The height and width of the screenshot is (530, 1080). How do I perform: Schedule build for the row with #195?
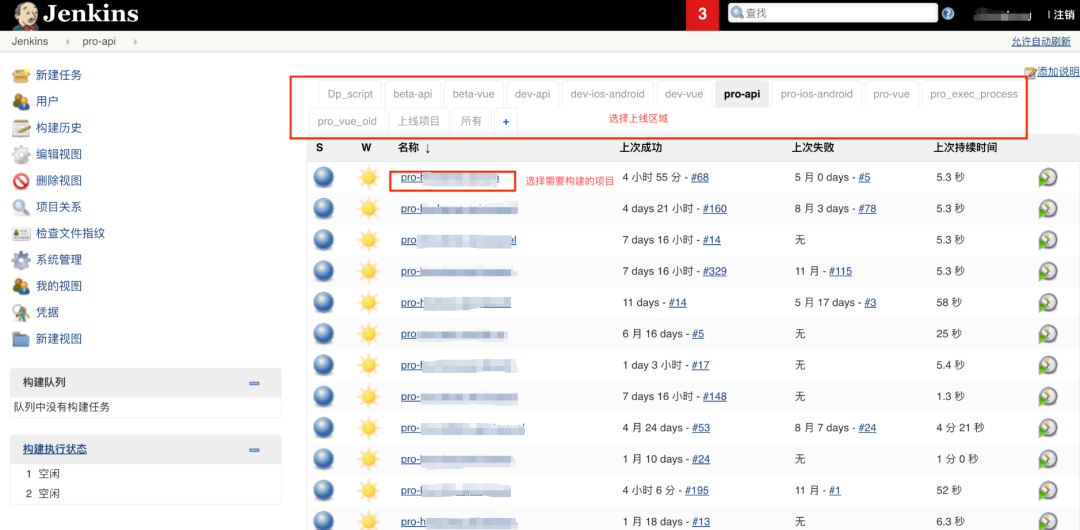click(x=1048, y=491)
